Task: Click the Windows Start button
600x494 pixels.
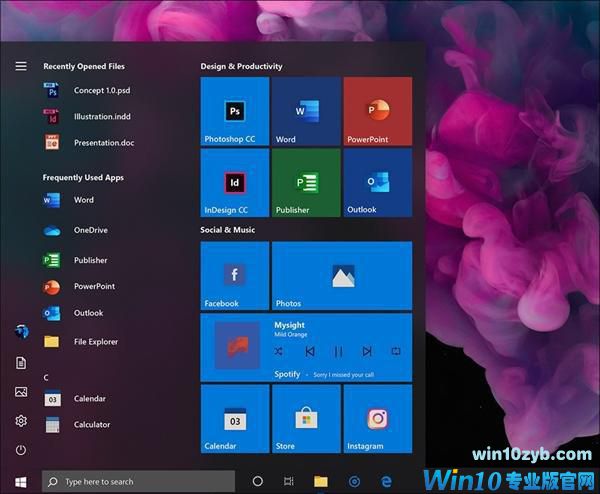Action: (x=20, y=481)
